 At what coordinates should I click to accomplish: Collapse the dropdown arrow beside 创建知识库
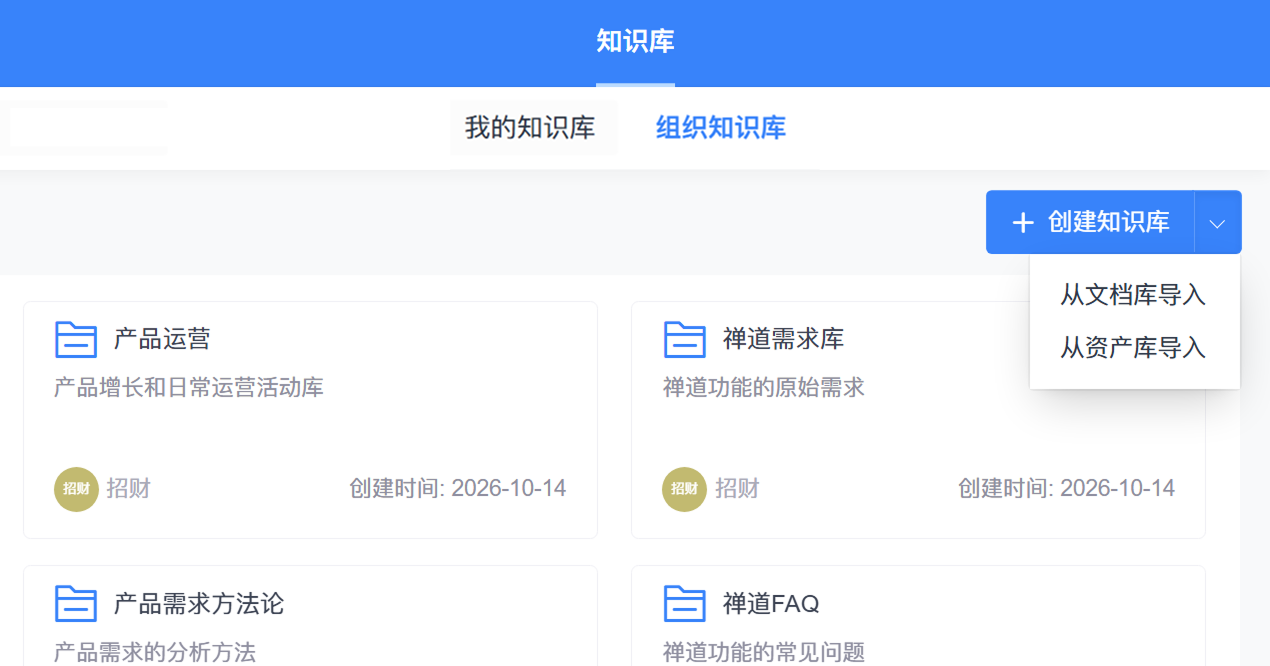pos(1217,223)
